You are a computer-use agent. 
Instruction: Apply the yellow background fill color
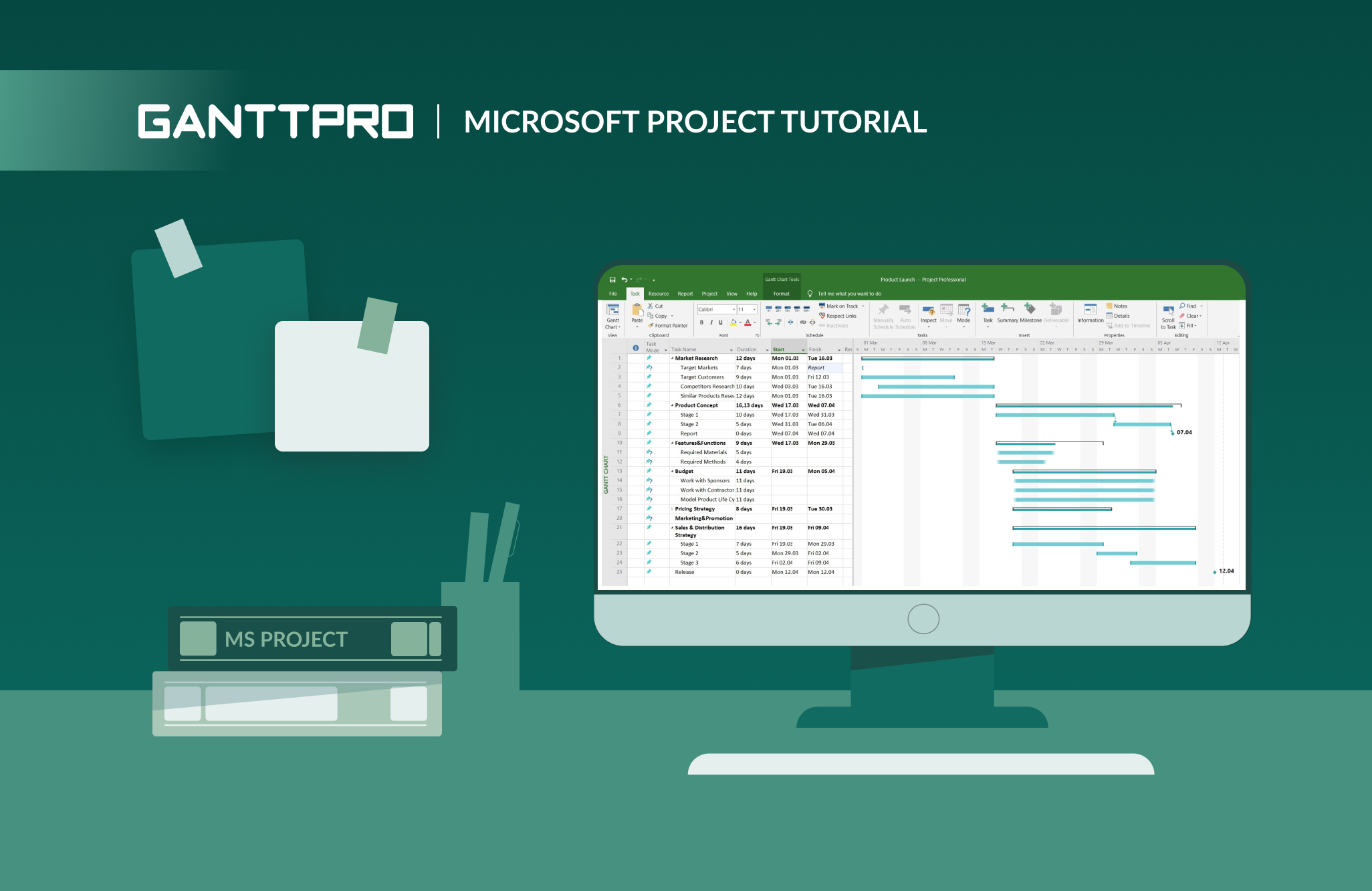(733, 322)
